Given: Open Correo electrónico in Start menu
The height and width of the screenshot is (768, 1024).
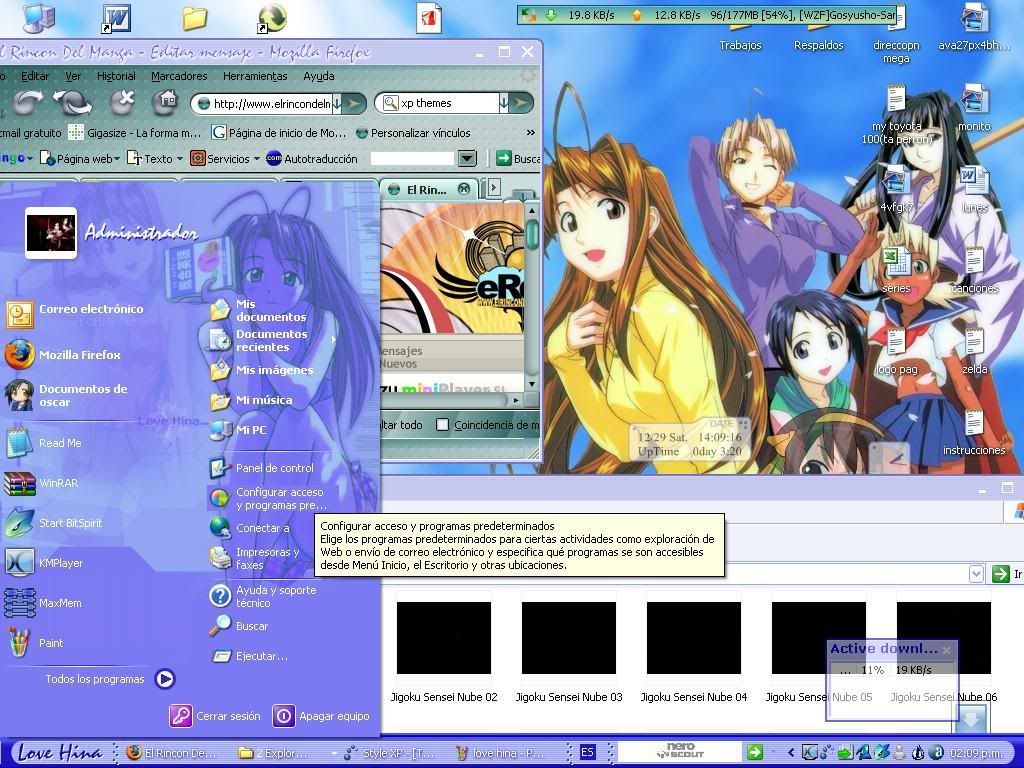Looking at the screenshot, I should [x=75, y=313].
